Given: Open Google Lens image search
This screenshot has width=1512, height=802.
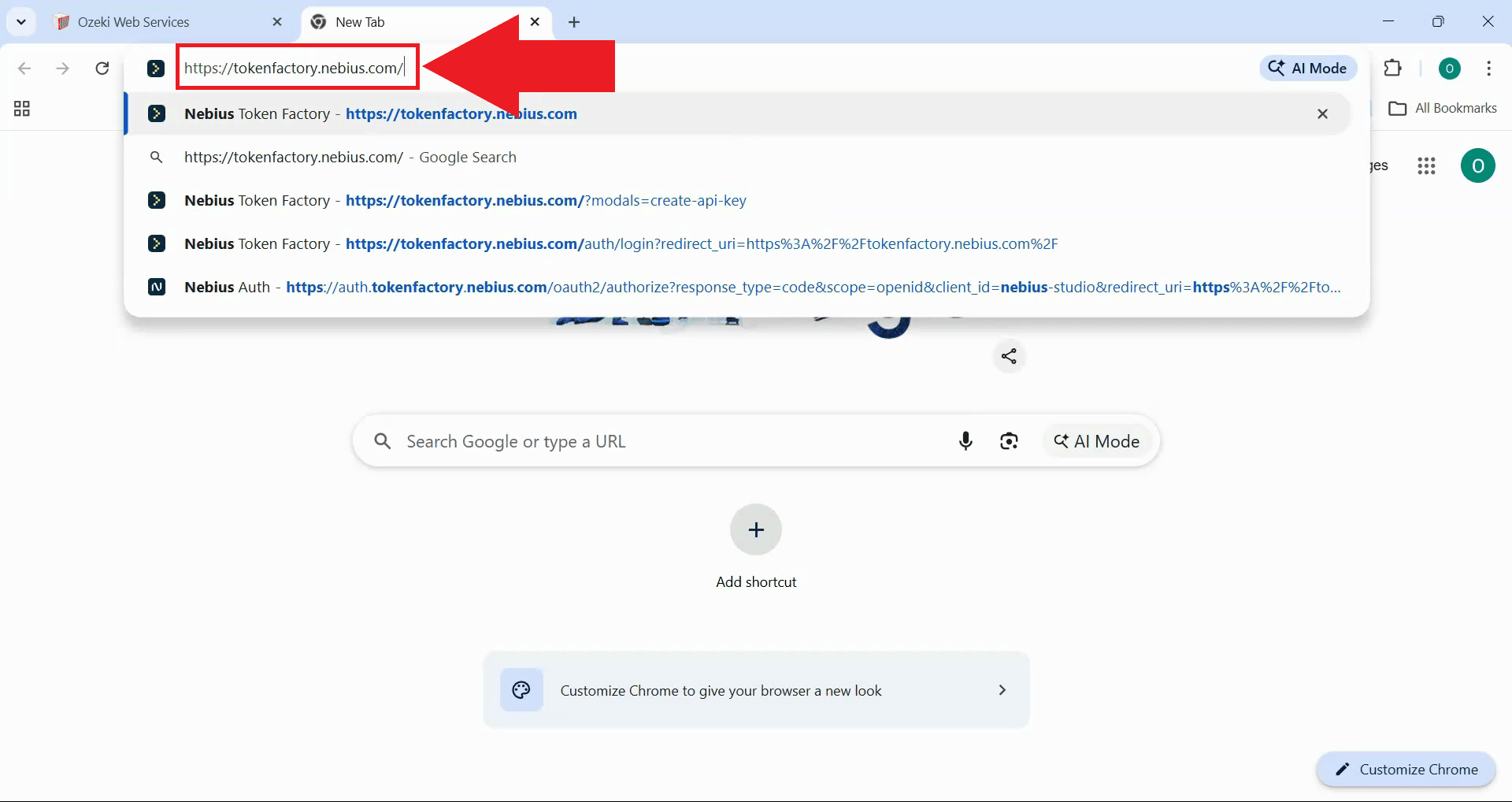Looking at the screenshot, I should [1009, 441].
